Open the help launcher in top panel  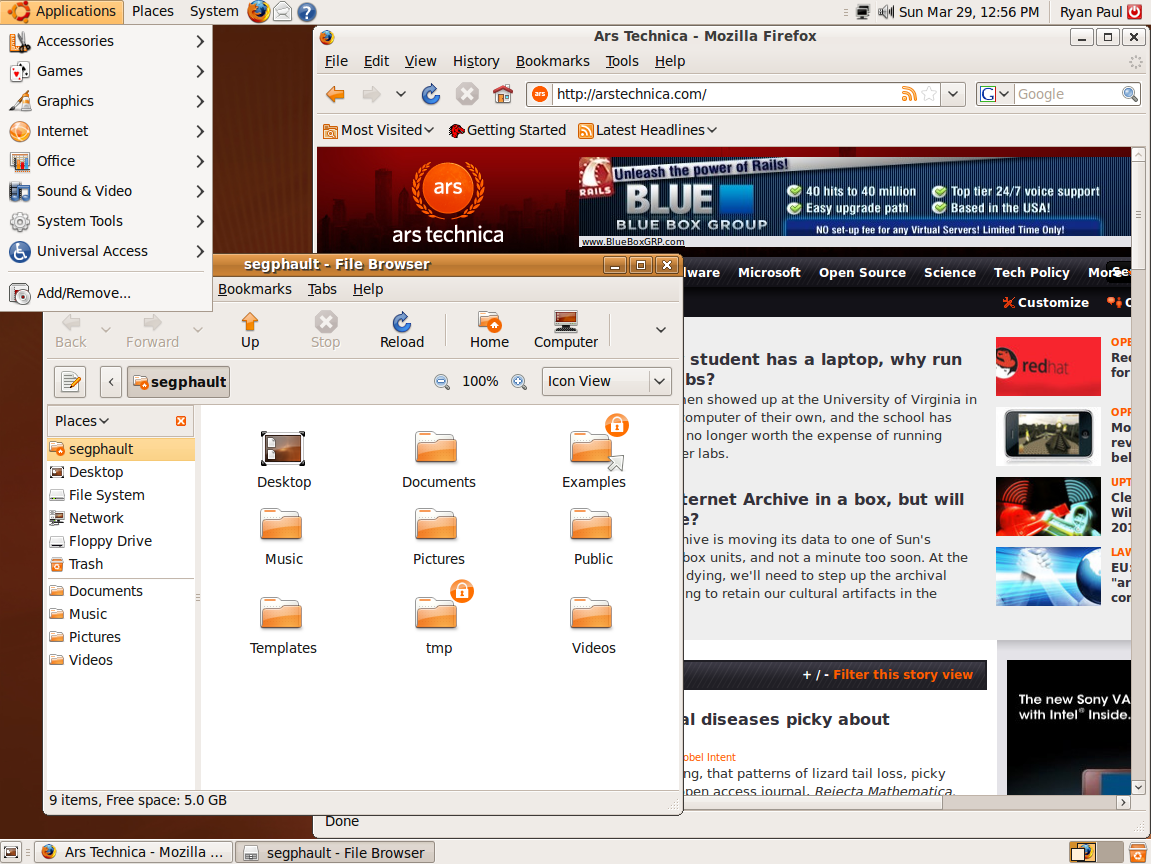tap(307, 12)
